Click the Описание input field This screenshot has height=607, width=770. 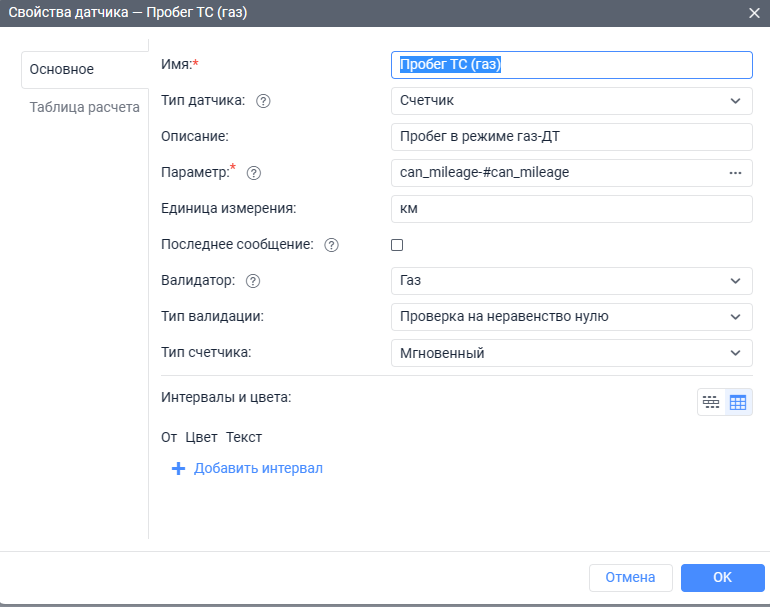click(x=570, y=137)
